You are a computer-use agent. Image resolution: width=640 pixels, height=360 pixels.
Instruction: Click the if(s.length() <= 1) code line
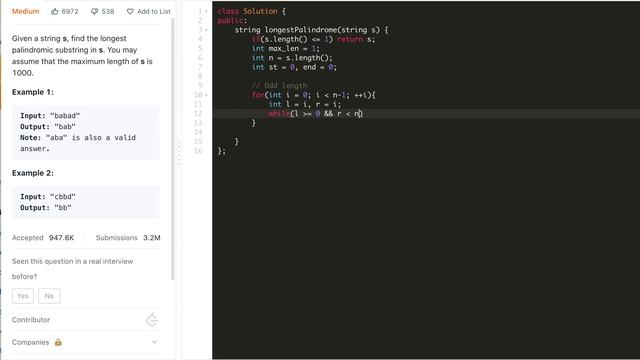[313, 39]
